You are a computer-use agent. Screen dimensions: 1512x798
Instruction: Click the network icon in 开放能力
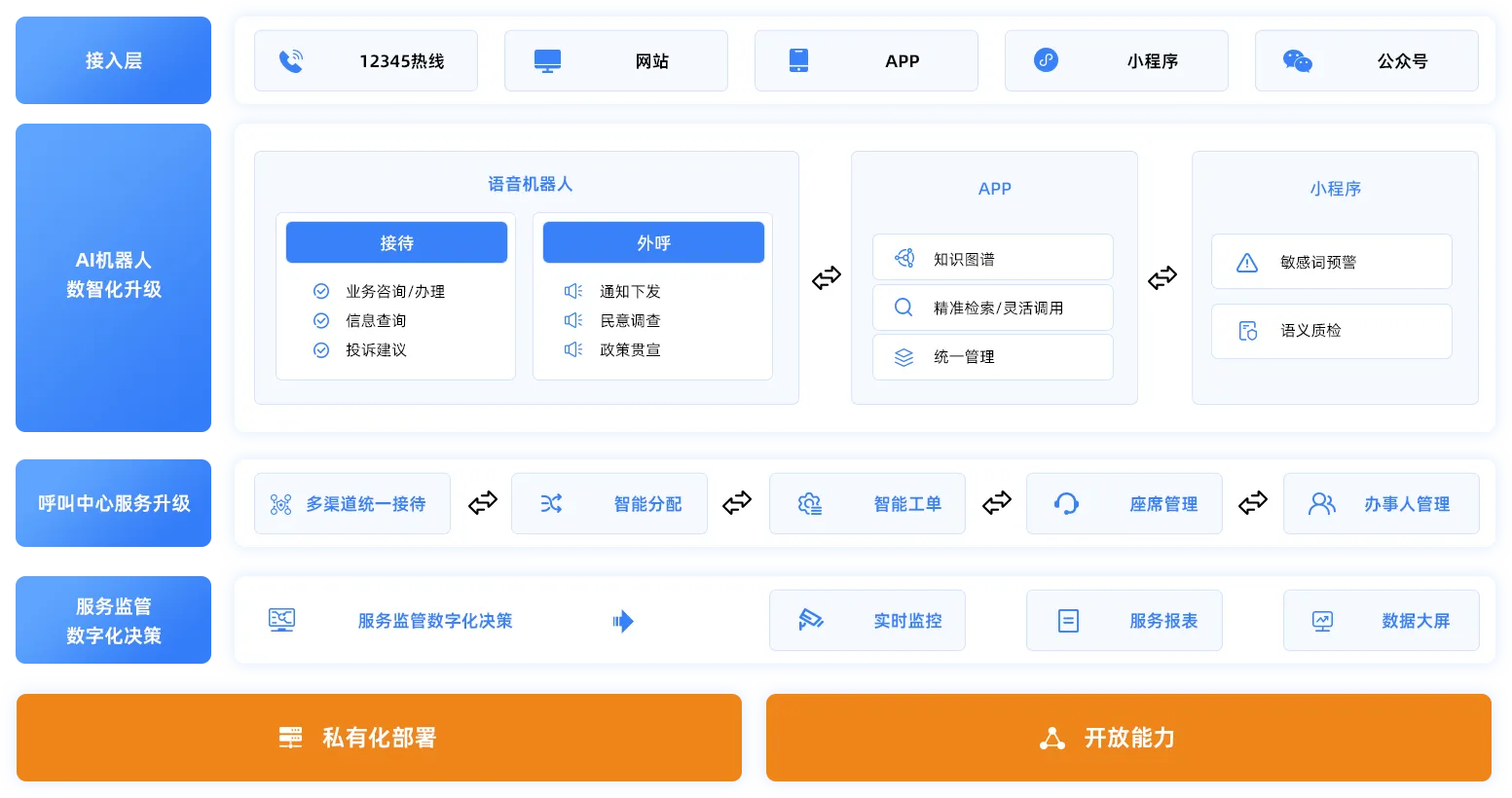[x=1052, y=739]
